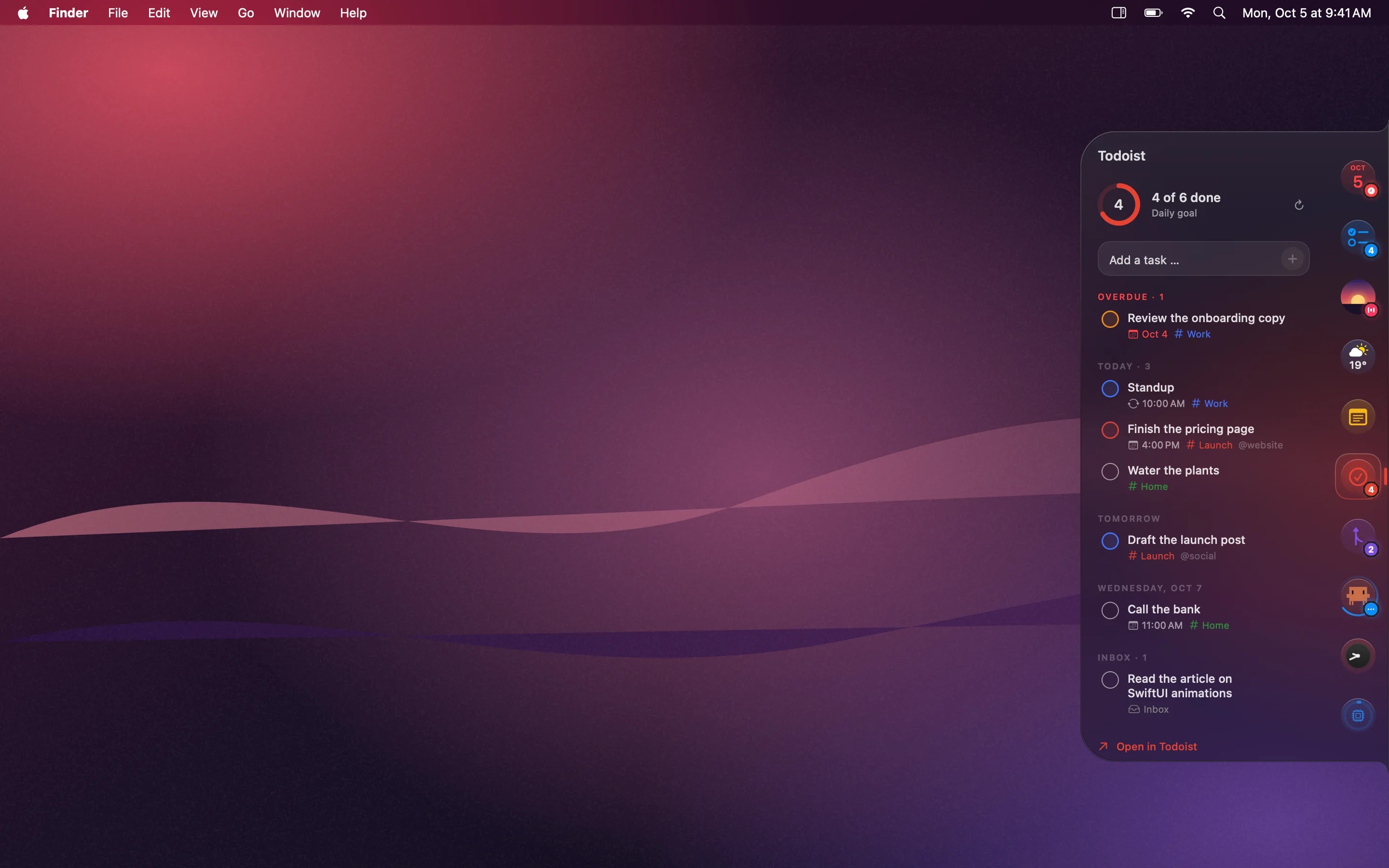The width and height of the screenshot is (1389, 868).
Task: Click the menu bar date and time
Action: click(1307, 13)
